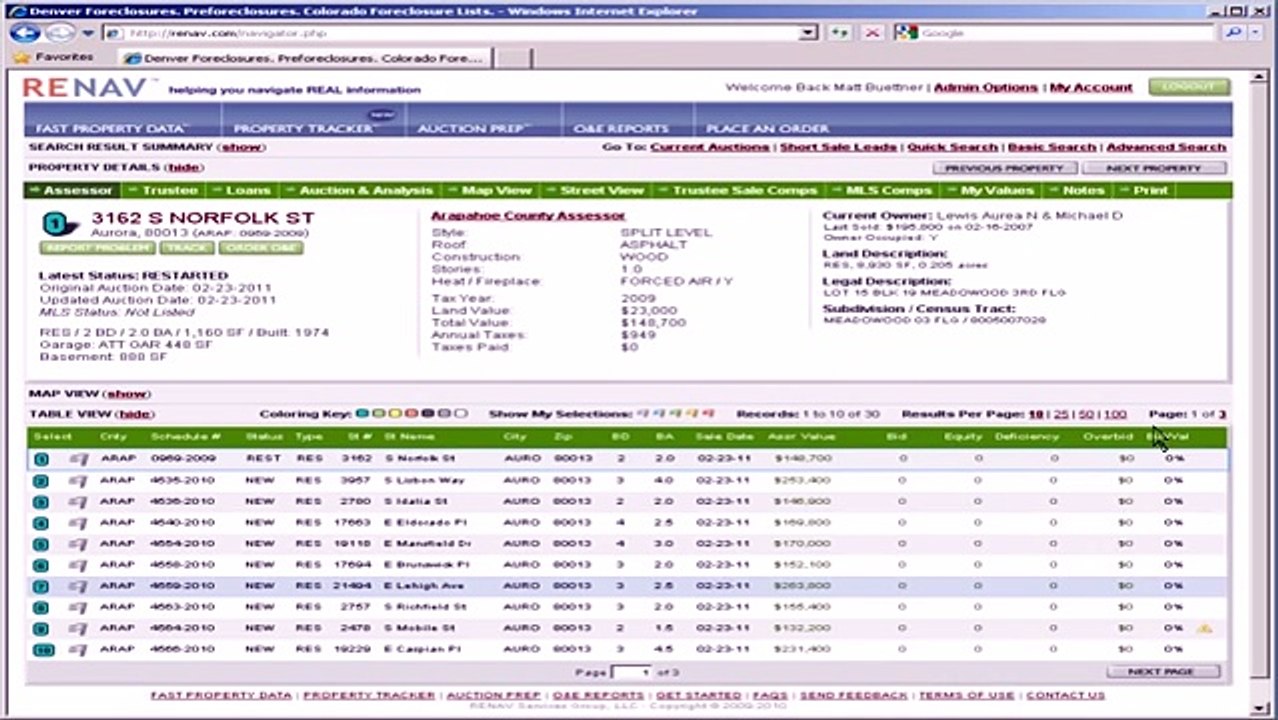Switch to Auction & Analysis tab
This screenshot has height=720, width=1278.
point(359,190)
